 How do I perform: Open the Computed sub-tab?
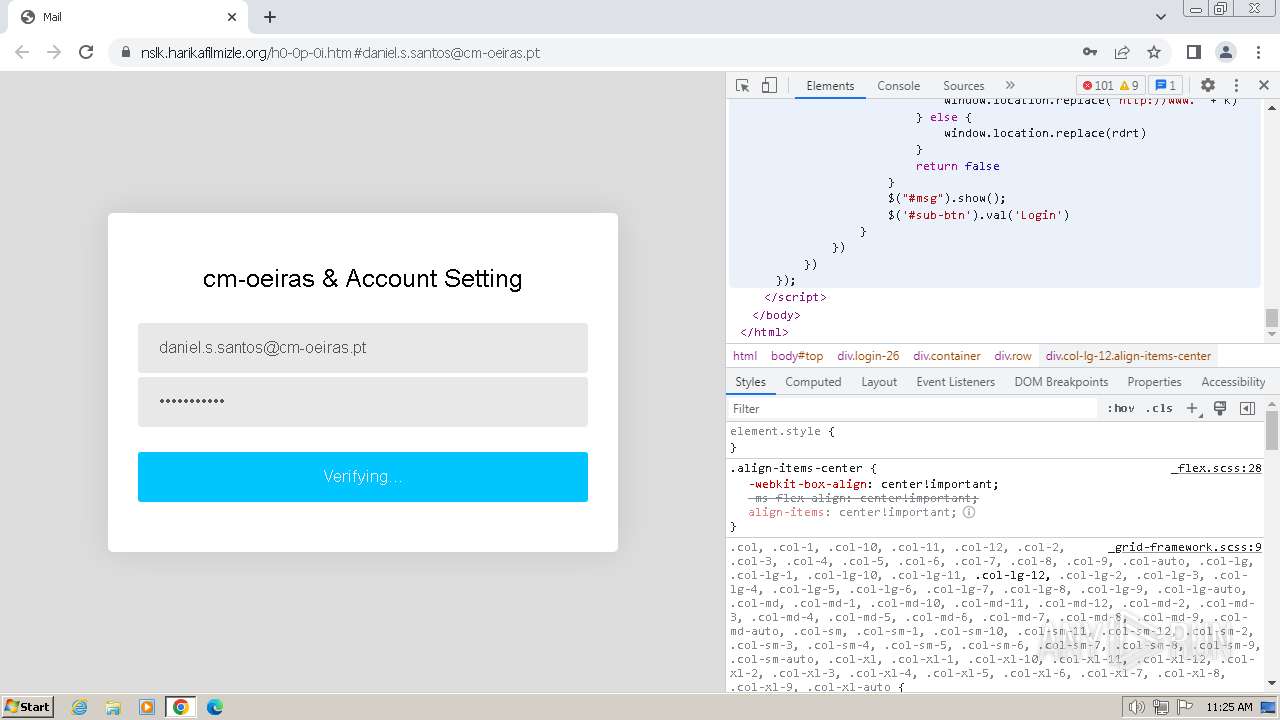pos(813,382)
